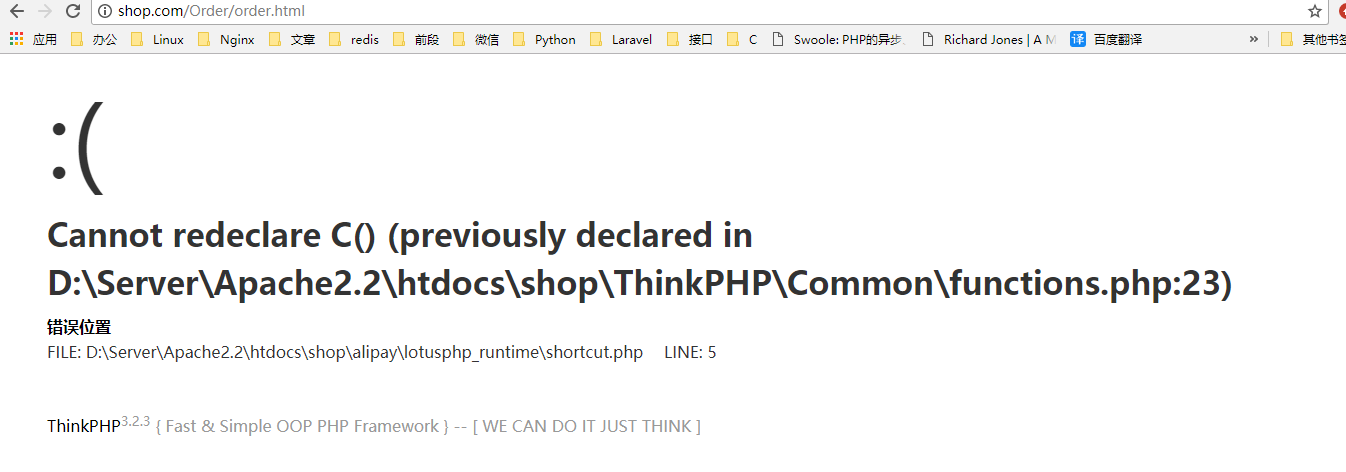Image resolution: width=1346 pixels, height=472 pixels.
Task: Expand the bookmarks overflow chevron
Action: (x=1254, y=40)
